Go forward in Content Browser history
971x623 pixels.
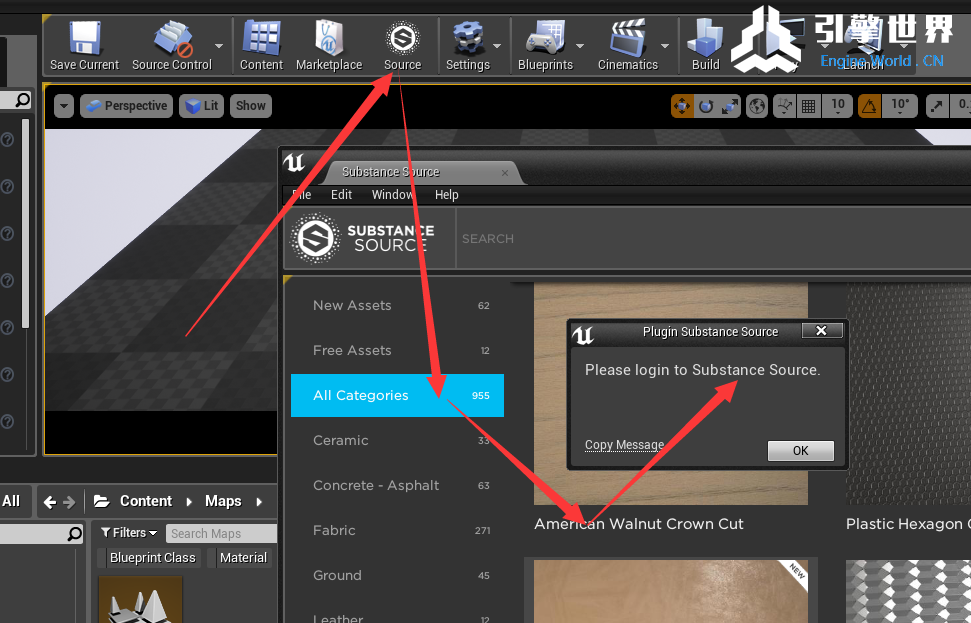(x=69, y=502)
